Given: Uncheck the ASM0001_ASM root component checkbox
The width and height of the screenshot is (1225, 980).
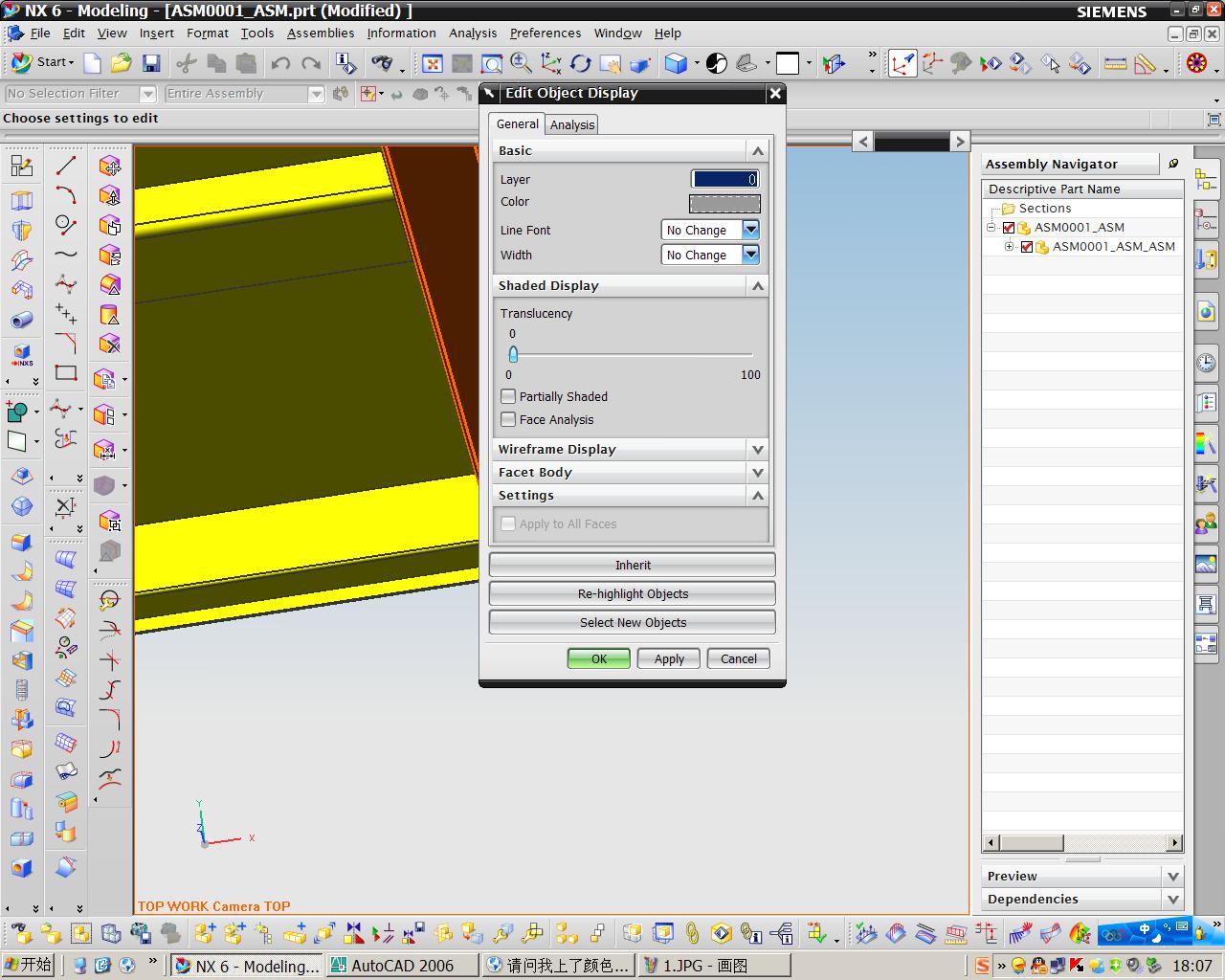Looking at the screenshot, I should (x=1008, y=228).
